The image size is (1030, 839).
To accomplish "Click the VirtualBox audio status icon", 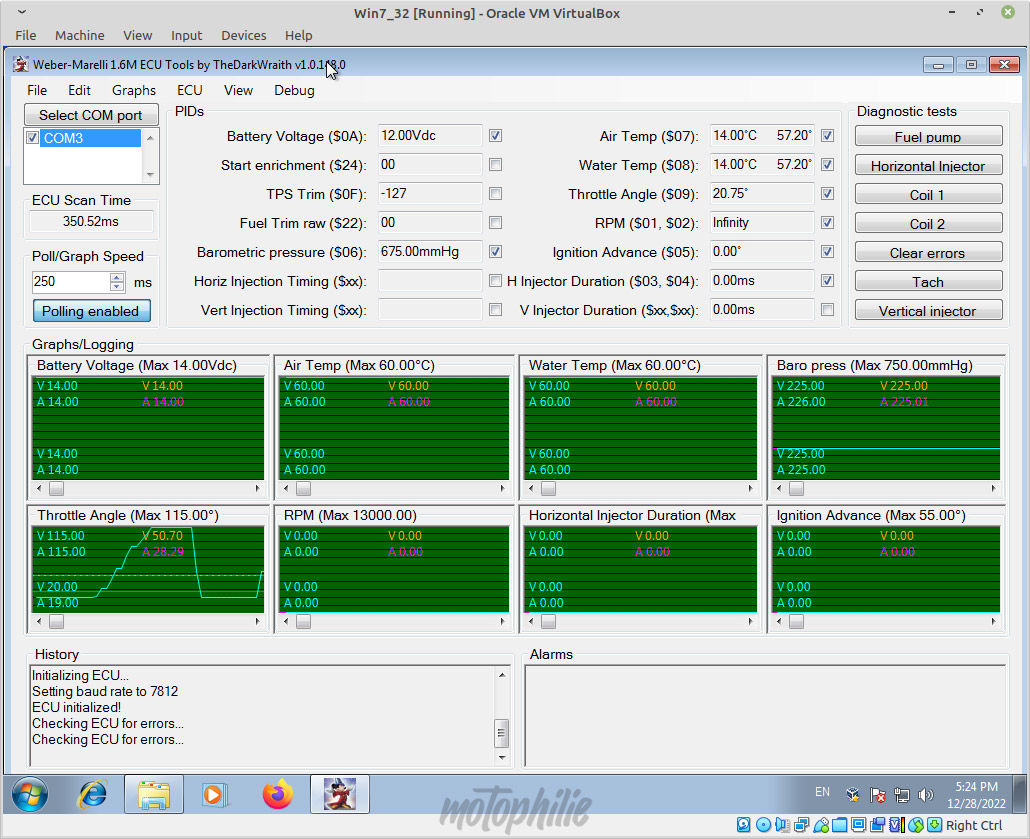I will pyautogui.click(x=782, y=825).
